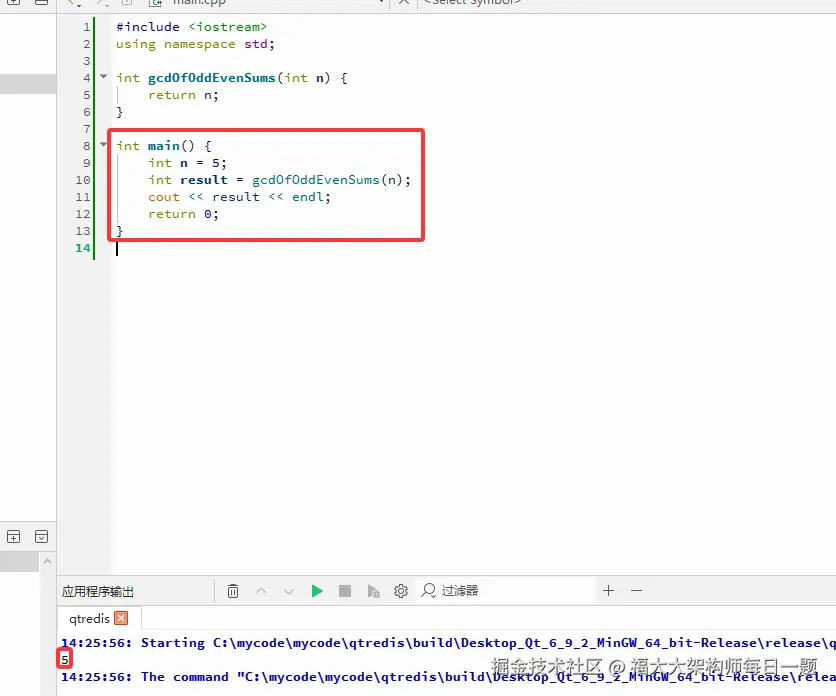
Task: Click line number 4 in the gutter
Action: pos(86,78)
